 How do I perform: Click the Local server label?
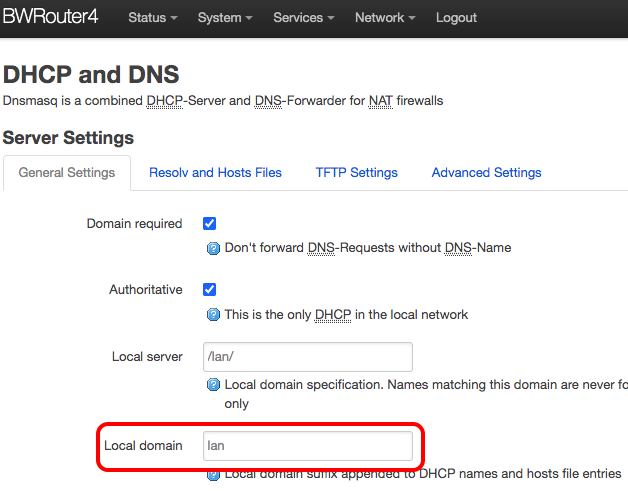tap(147, 356)
